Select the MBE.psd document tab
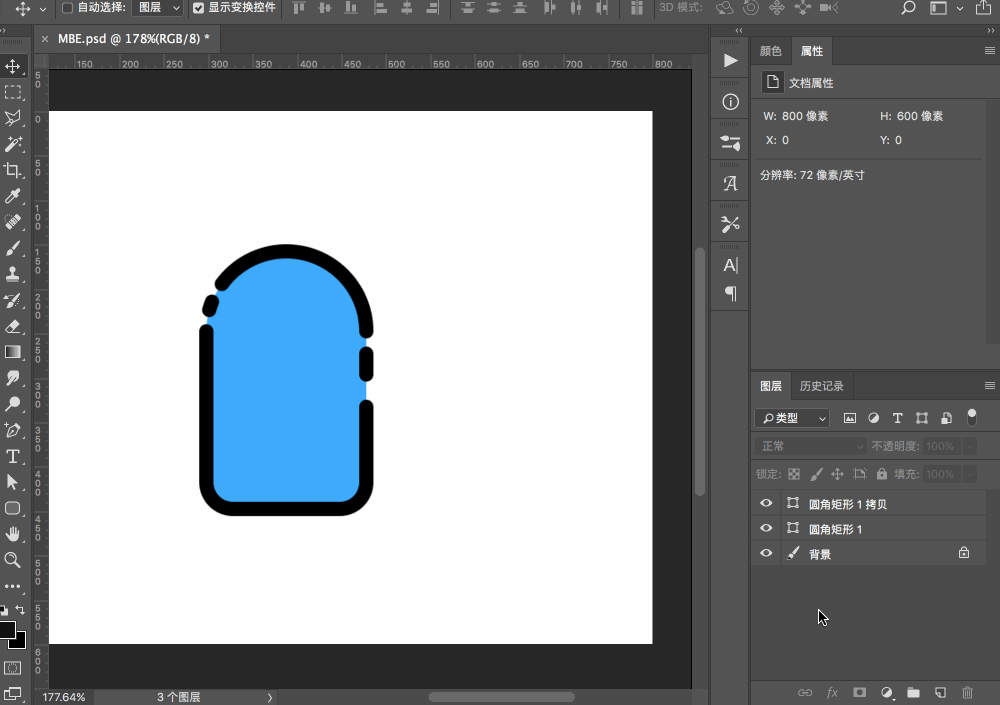 coord(133,39)
